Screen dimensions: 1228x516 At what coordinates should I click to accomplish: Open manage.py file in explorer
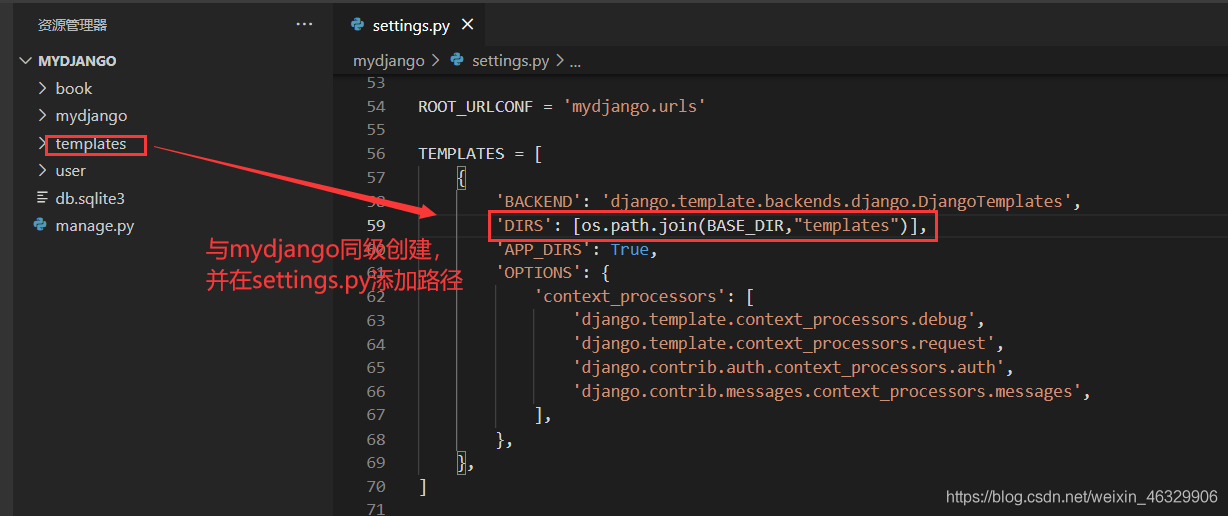95,225
